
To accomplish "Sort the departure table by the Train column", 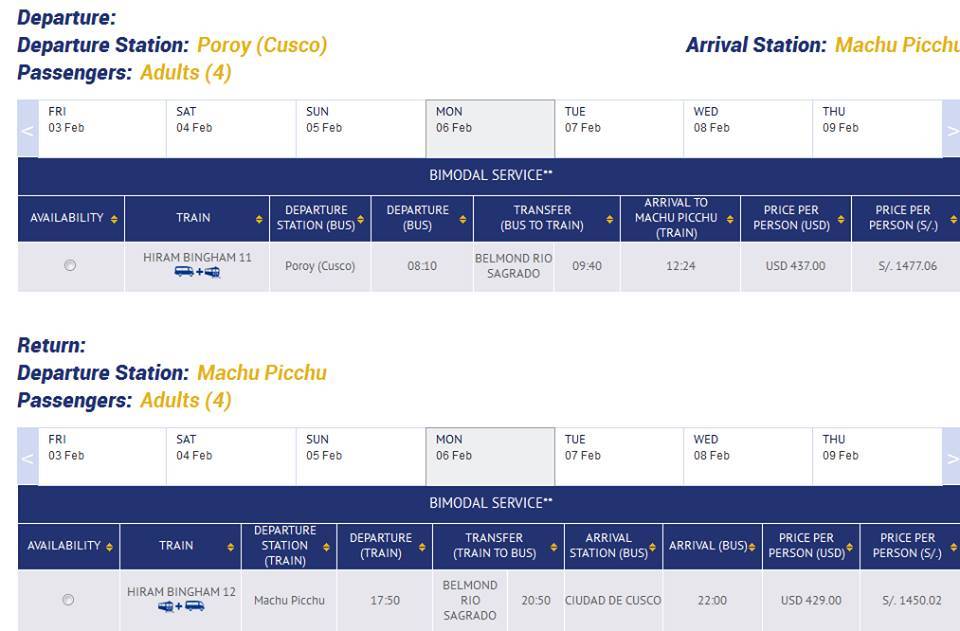I will [x=259, y=218].
